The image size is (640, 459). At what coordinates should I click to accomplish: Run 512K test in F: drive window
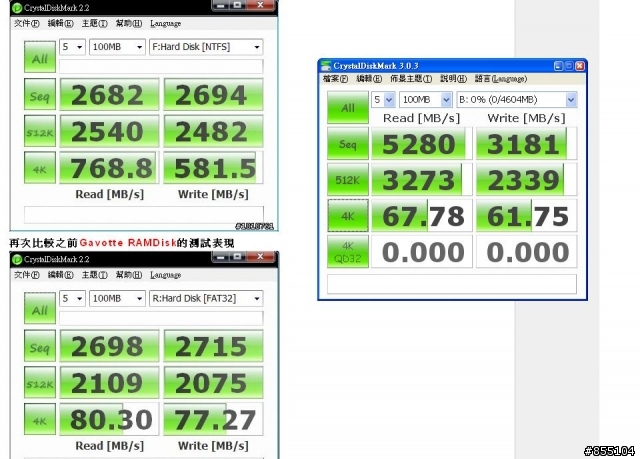point(40,131)
